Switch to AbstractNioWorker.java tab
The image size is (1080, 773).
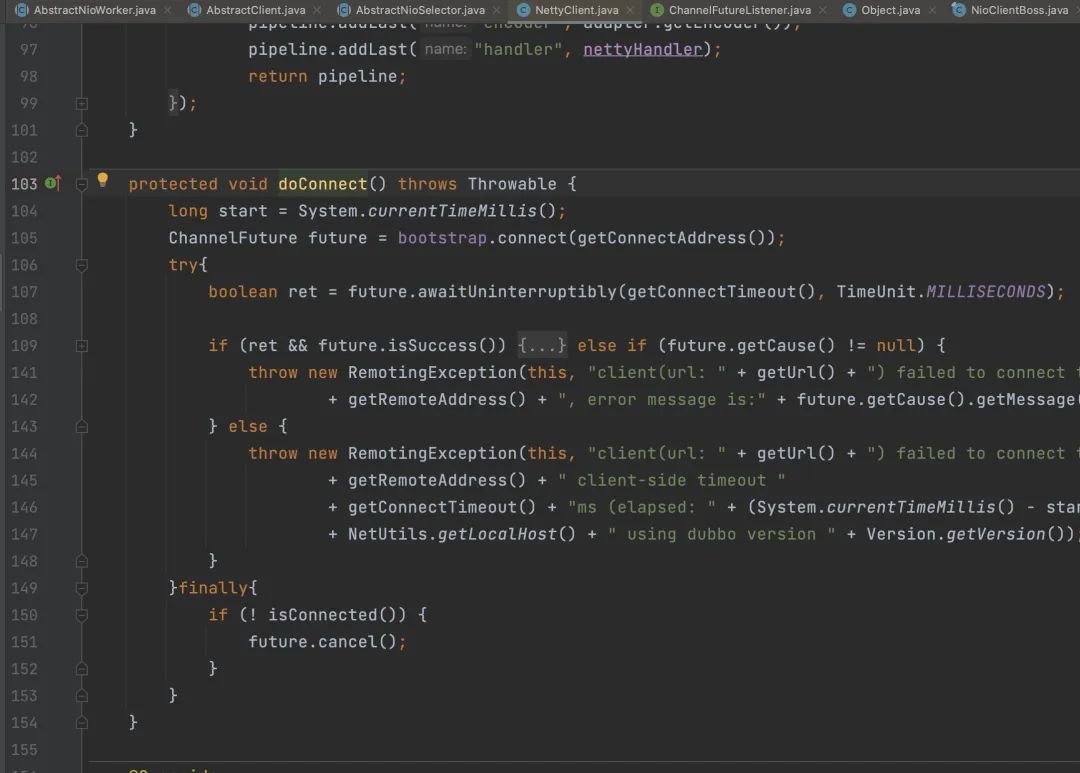(x=94, y=10)
